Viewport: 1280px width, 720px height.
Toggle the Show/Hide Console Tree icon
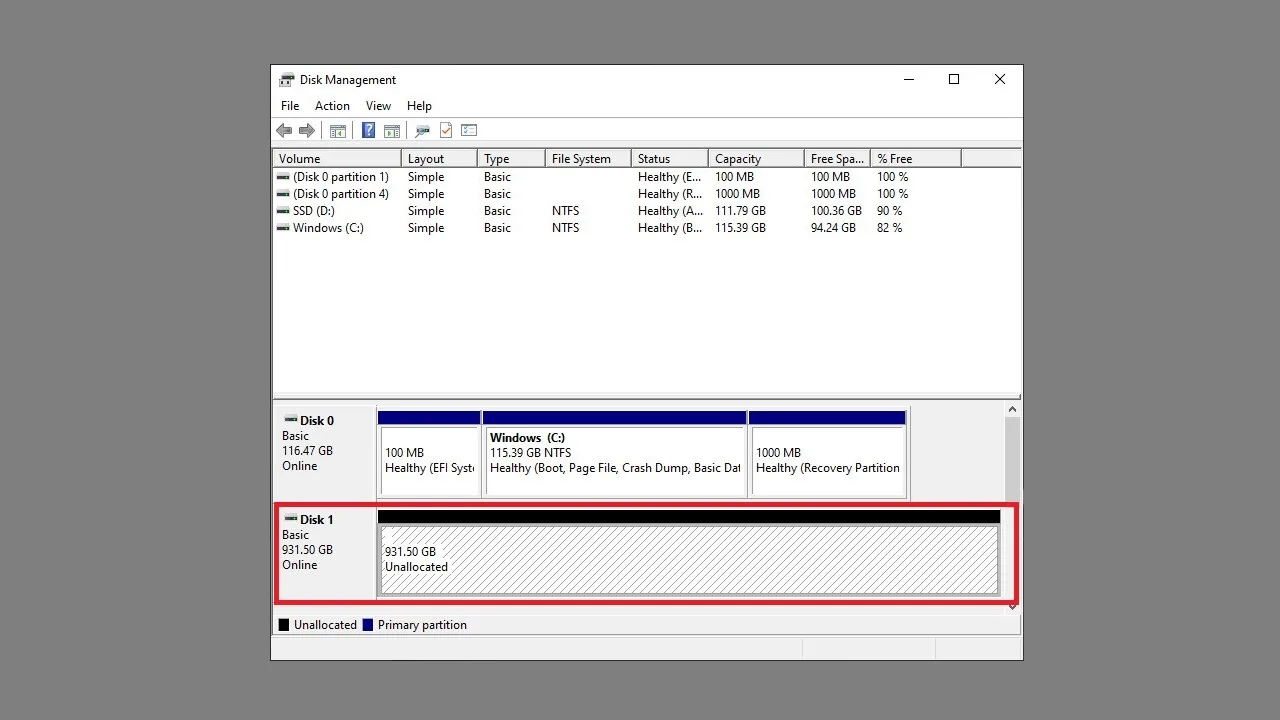point(338,131)
